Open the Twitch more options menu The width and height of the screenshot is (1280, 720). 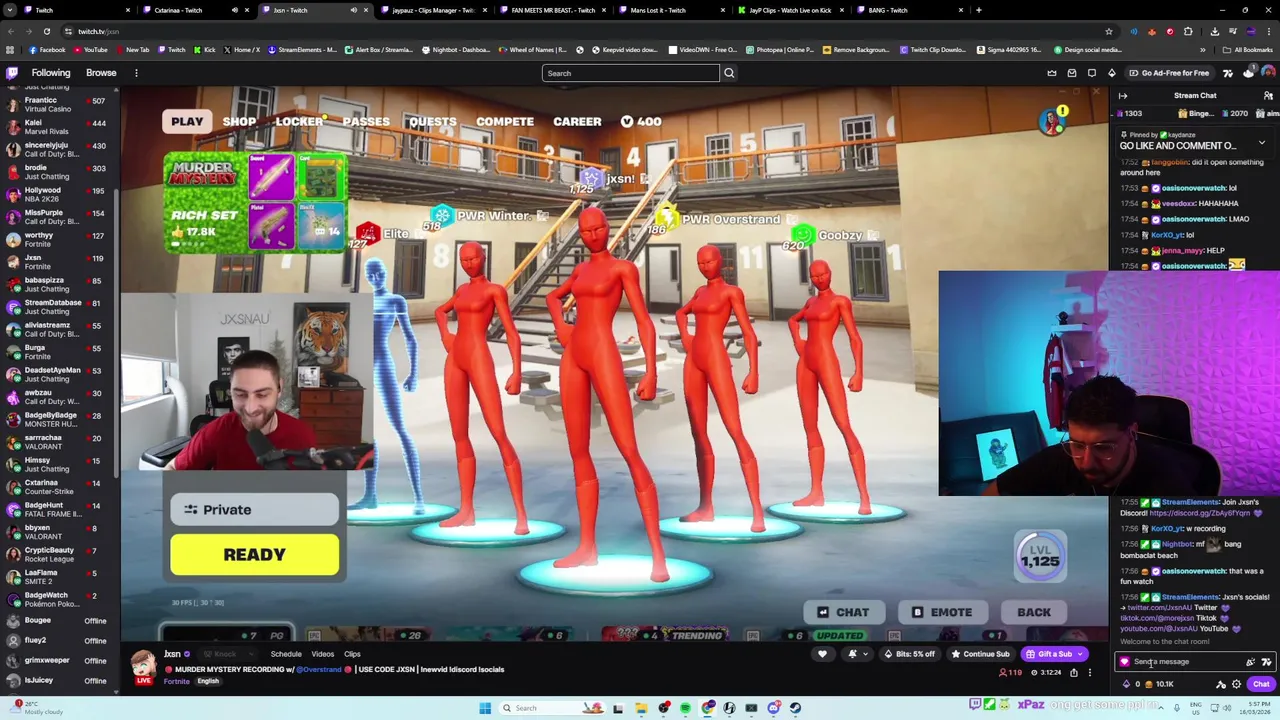pyautogui.click(x=136, y=73)
